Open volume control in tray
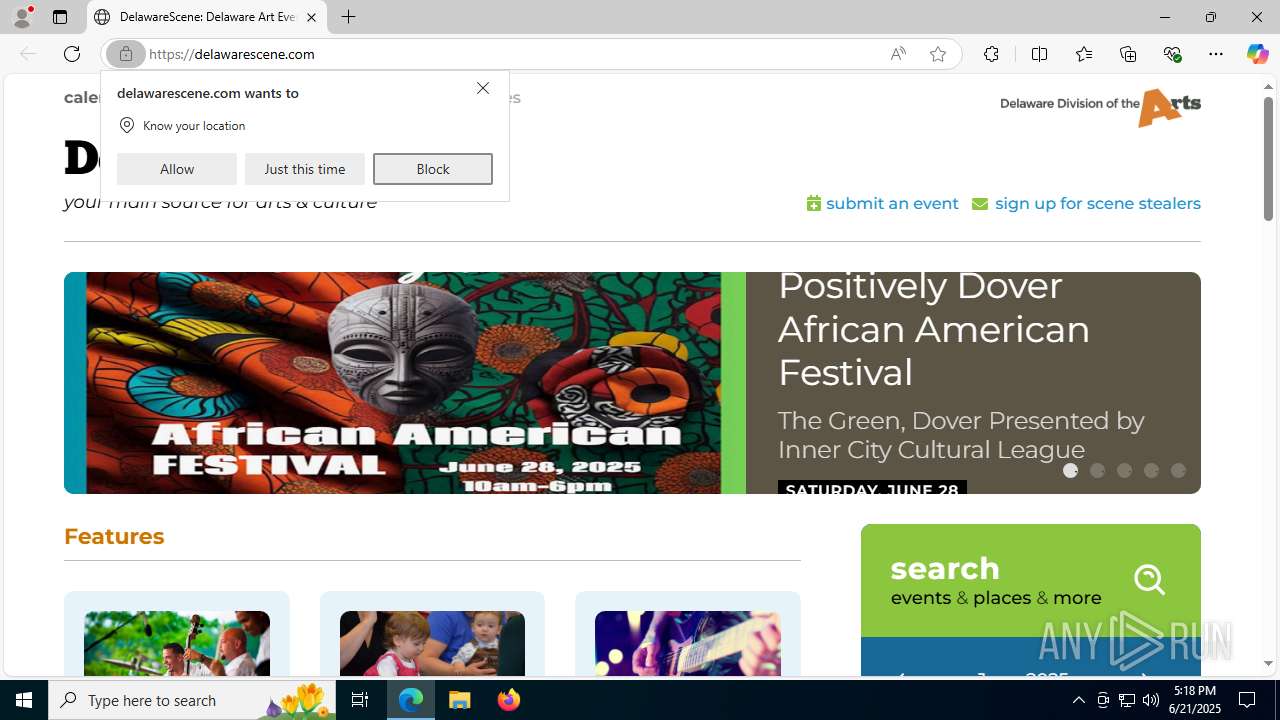The width and height of the screenshot is (1280, 720). pos(1151,700)
